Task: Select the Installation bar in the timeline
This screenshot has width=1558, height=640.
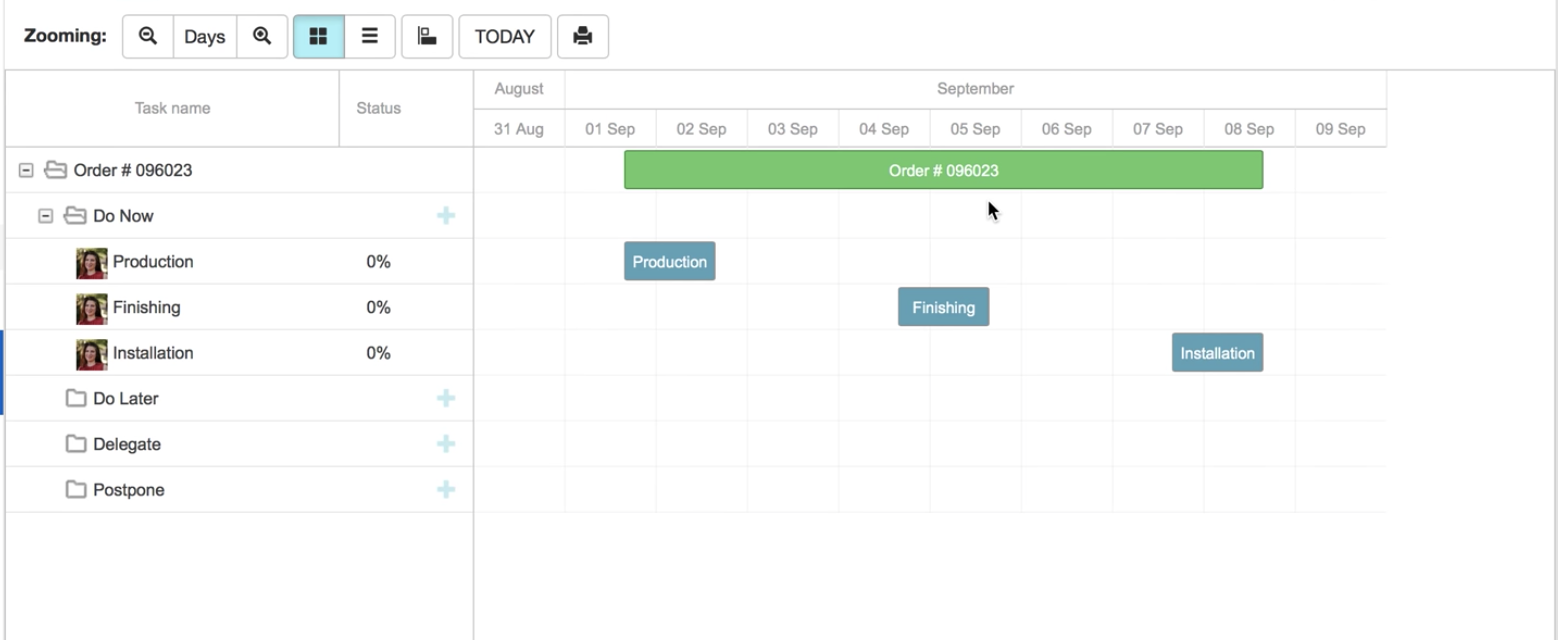Action: tap(1217, 352)
